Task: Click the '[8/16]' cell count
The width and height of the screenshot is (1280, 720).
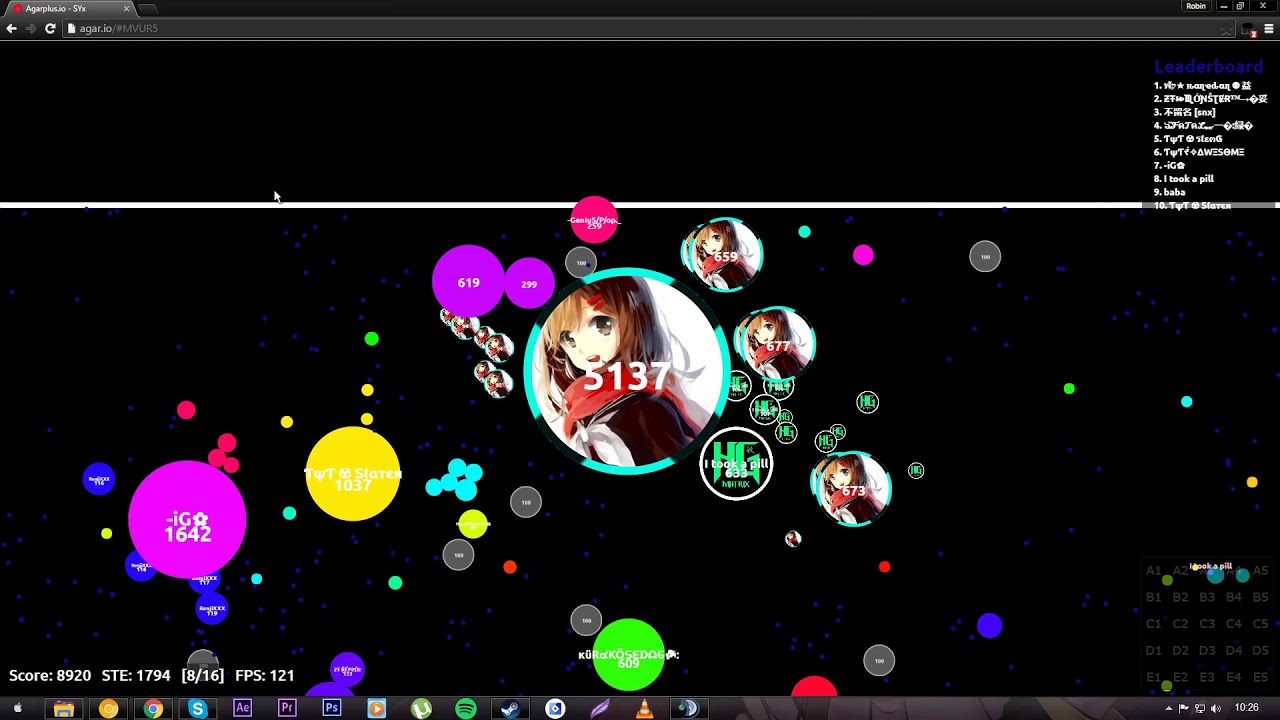Action: point(202,676)
